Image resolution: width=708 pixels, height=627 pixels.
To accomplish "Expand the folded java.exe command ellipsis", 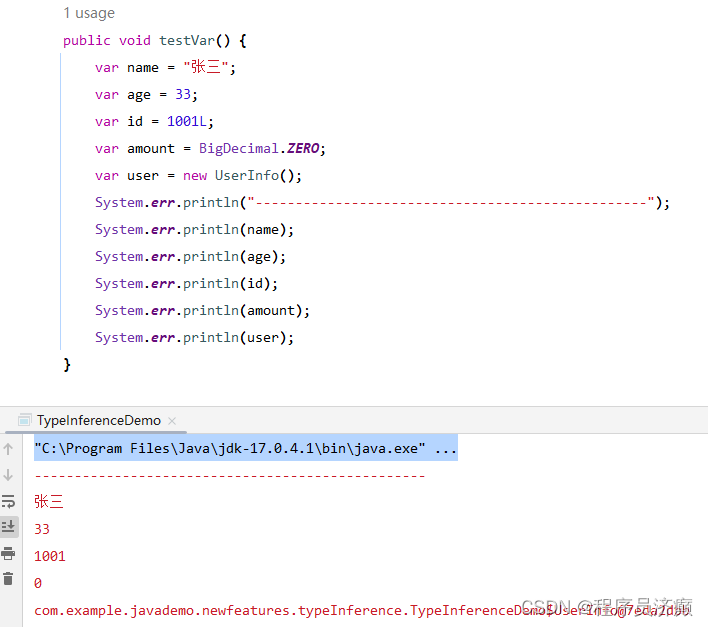I will [x=446, y=448].
